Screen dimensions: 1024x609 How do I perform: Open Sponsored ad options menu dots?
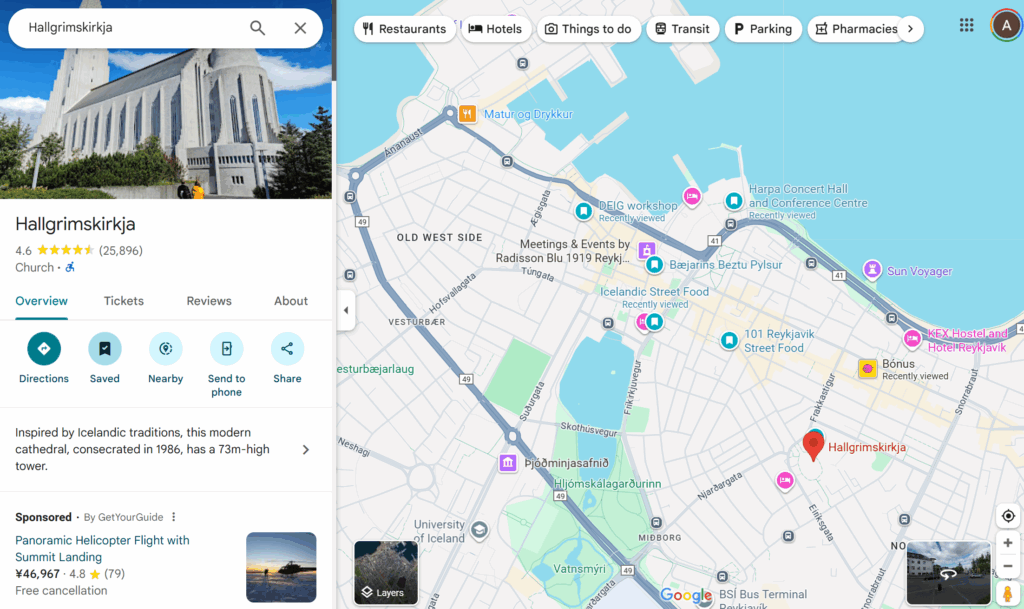(x=174, y=517)
